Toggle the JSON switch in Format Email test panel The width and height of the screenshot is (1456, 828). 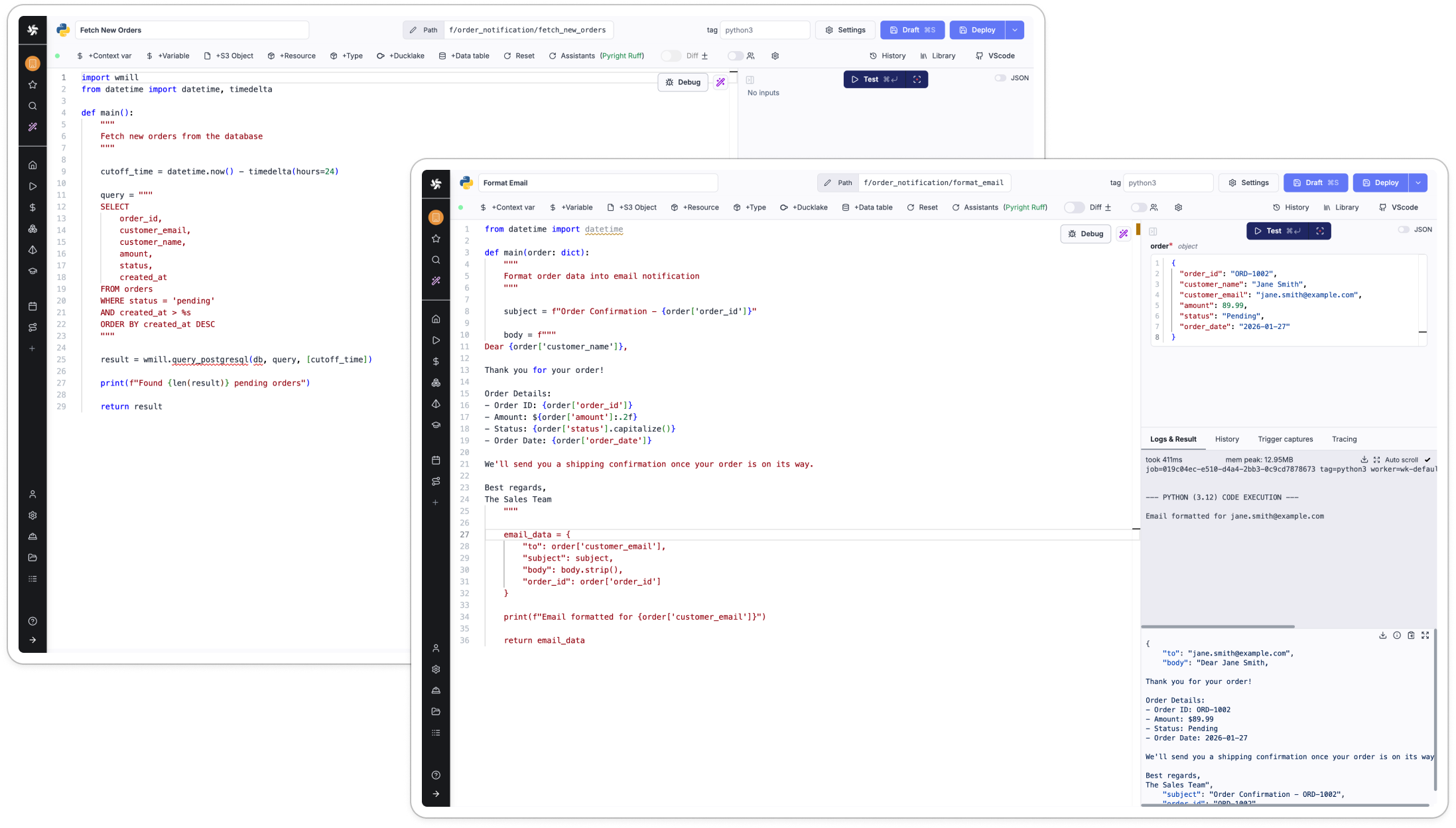point(1404,230)
